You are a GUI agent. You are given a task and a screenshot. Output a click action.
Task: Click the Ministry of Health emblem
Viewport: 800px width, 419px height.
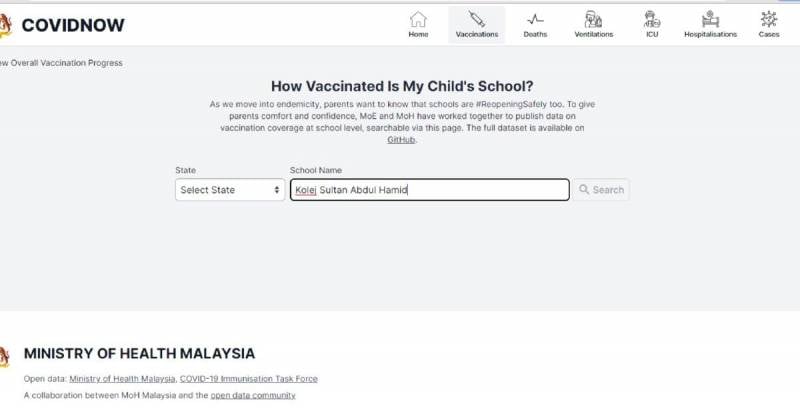point(5,357)
